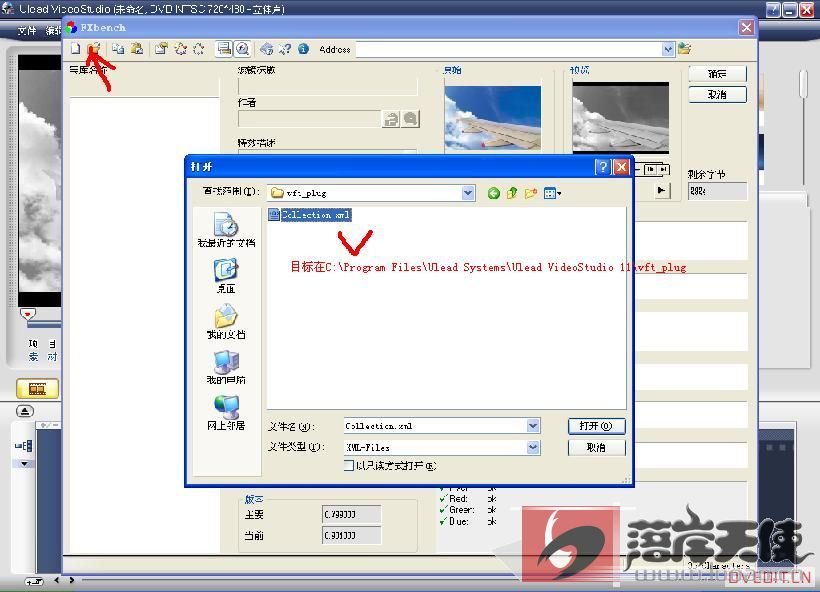The width and height of the screenshot is (820, 592).
Task: Click the folder icon right of Address bar
Action: (x=685, y=49)
